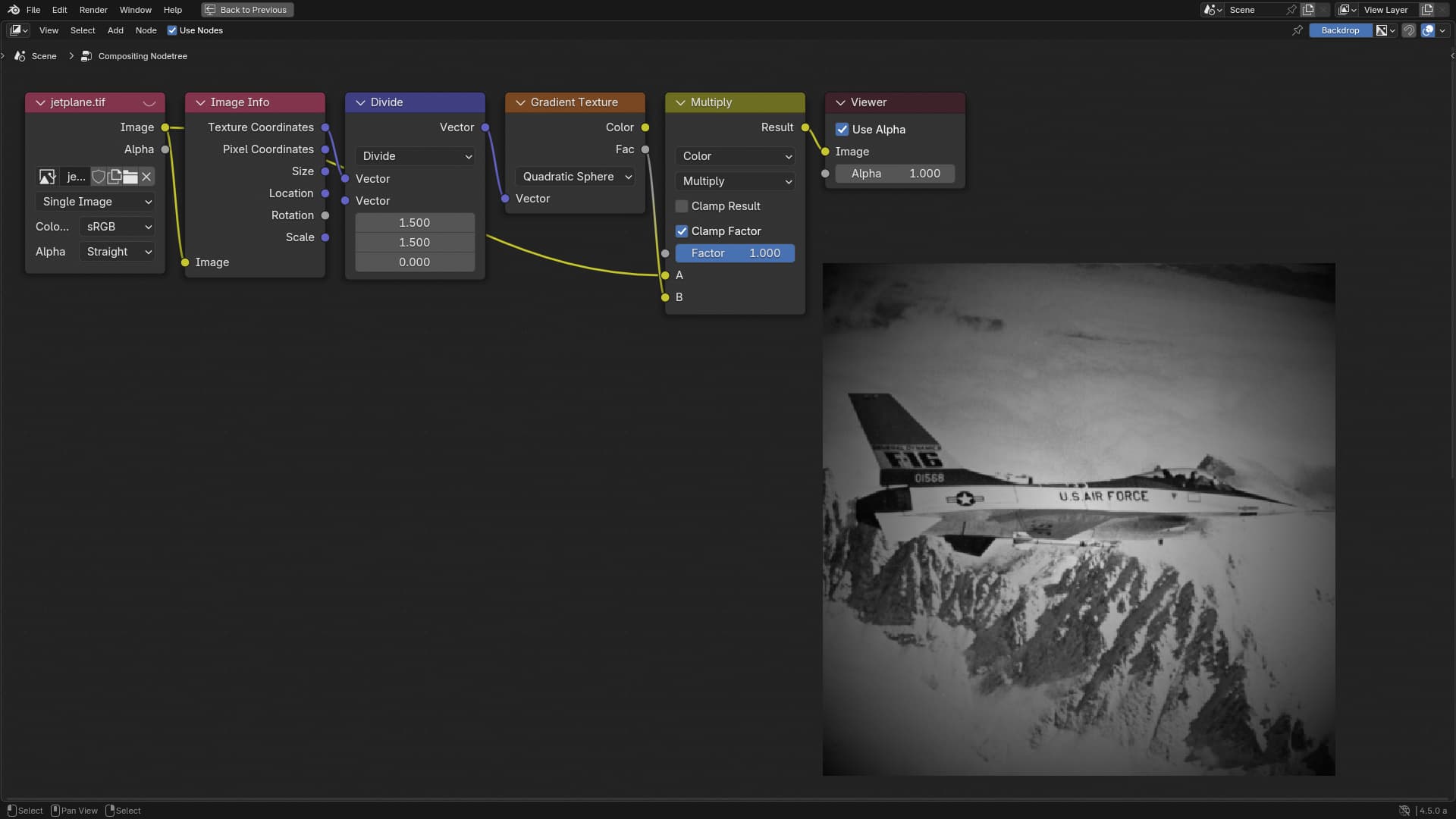
Task: Unlink image with the X icon
Action: pyautogui.click(x=146, y=177)
